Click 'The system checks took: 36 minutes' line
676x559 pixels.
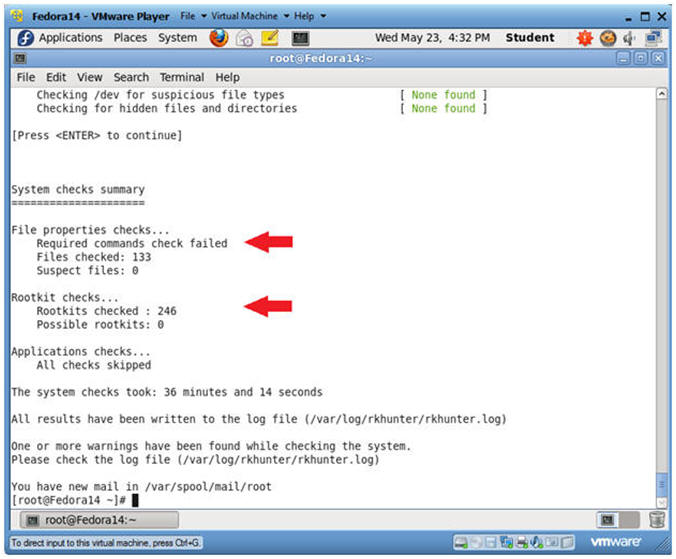(x=167, y=392)
